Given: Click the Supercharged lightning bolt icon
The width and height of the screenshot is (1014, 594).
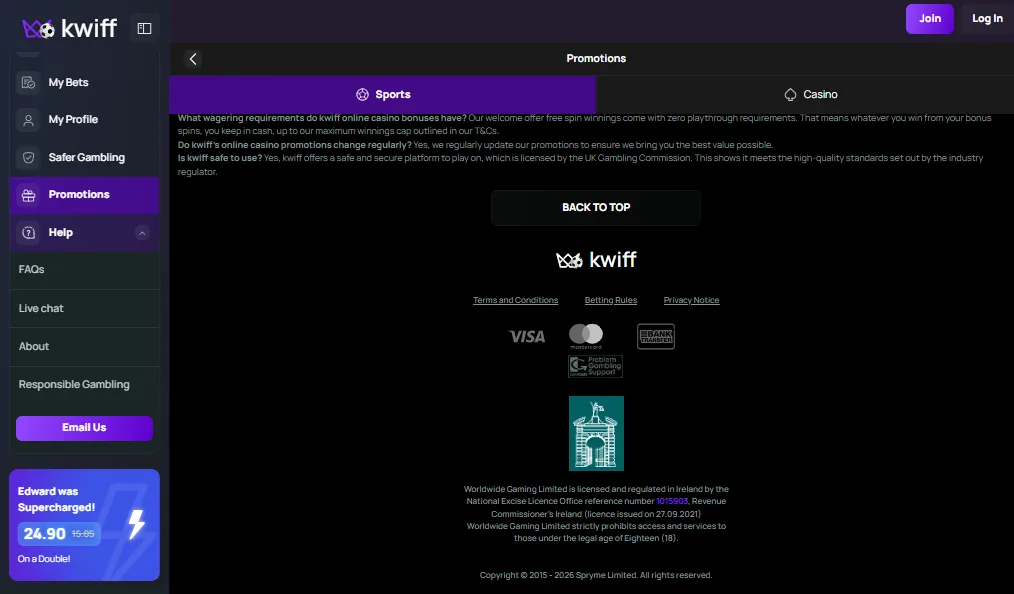Looking at the screenshot, I should point(136,524).
